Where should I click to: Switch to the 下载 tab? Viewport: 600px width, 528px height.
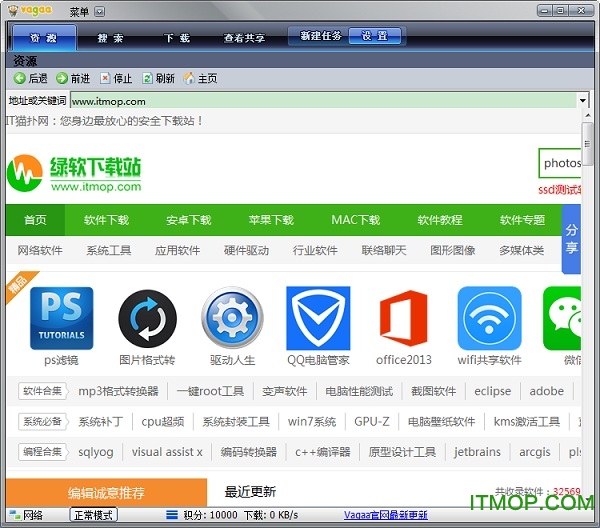pos(177,38)
